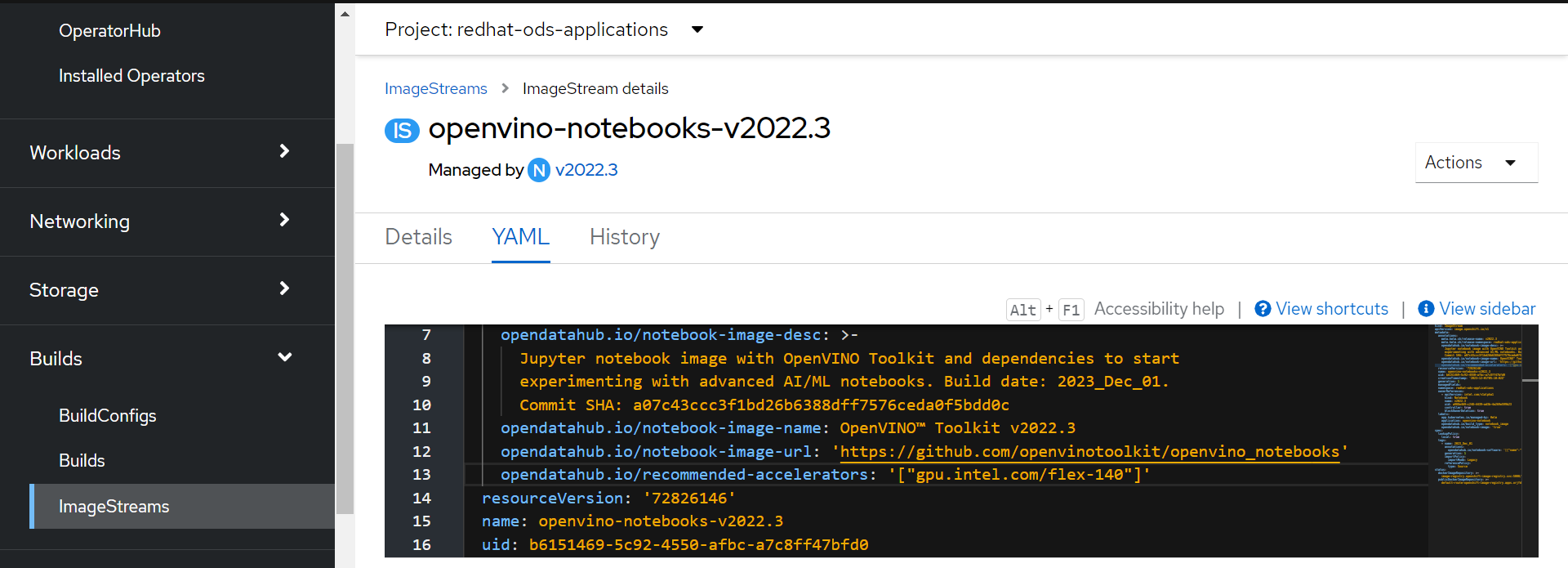
Task: Switch to the History tab
Action: point(625,237)
